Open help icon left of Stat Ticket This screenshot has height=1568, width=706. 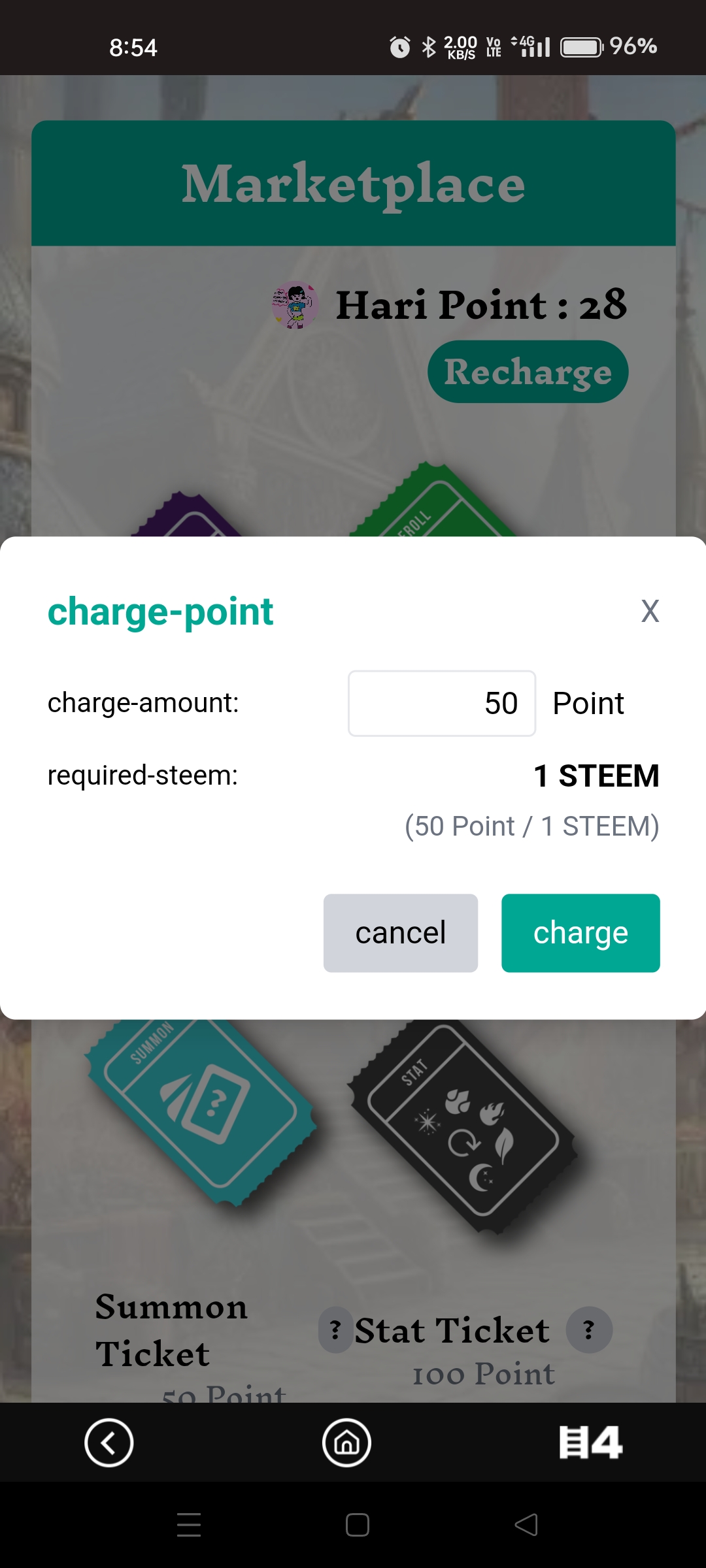pyautogui.click(x=335, y=1330)
